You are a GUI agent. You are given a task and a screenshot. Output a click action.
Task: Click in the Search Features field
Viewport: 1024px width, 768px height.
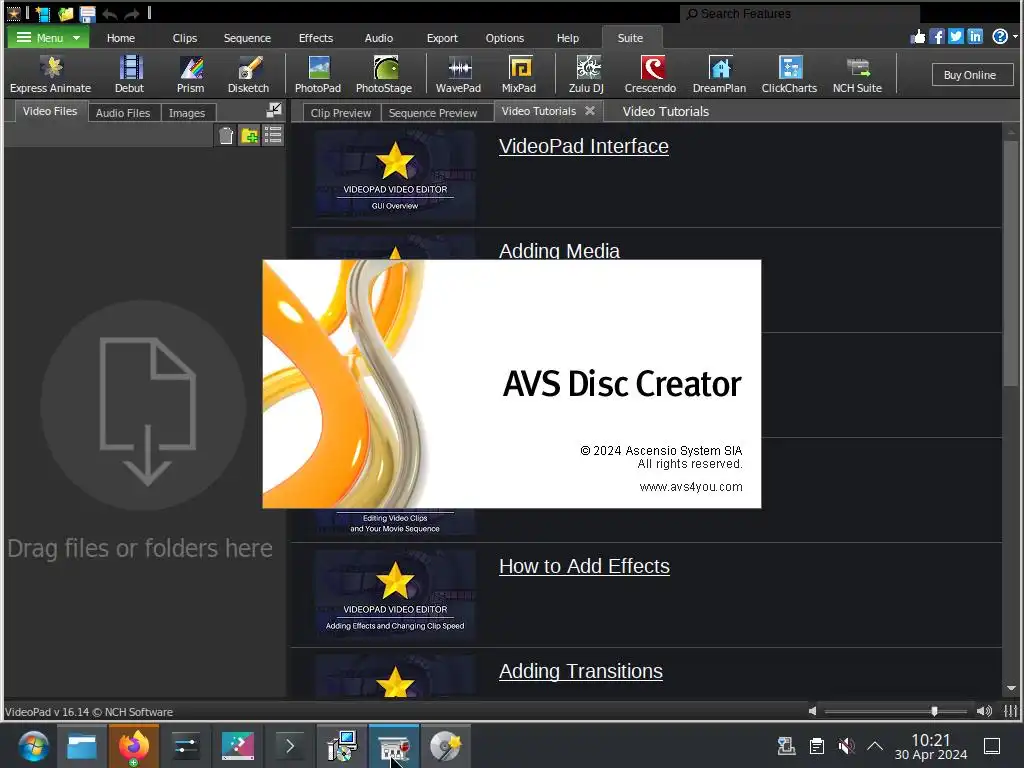coord(800,14)
